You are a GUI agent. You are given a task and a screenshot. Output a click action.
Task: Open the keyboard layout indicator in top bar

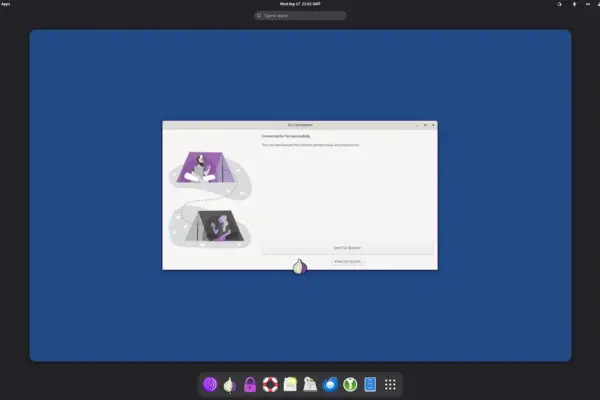[x=588, y=4]
